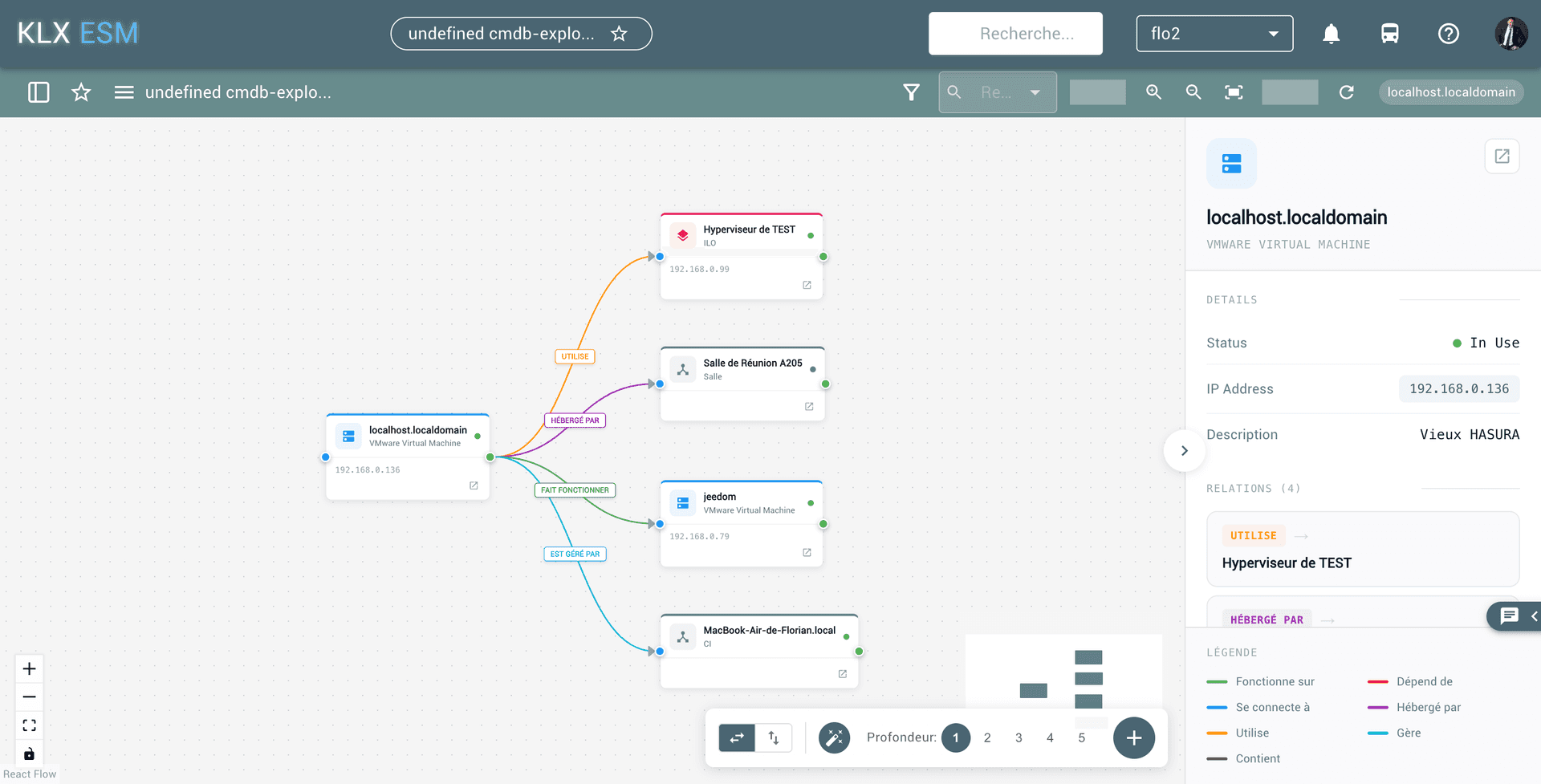Click the round plus add button
1541x784 pixels.
pyautogui.click(x=1133, y=737)
